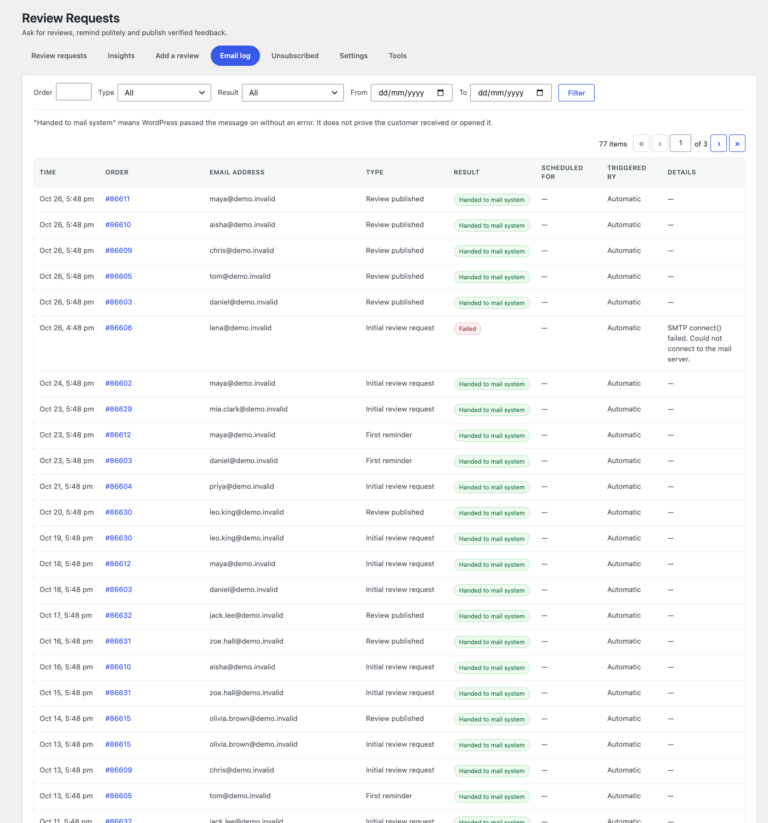Image resolution: width=768 pixels, height=823 pixels.
Task: Go to the Unsubscribed tab
Action: 295,56
